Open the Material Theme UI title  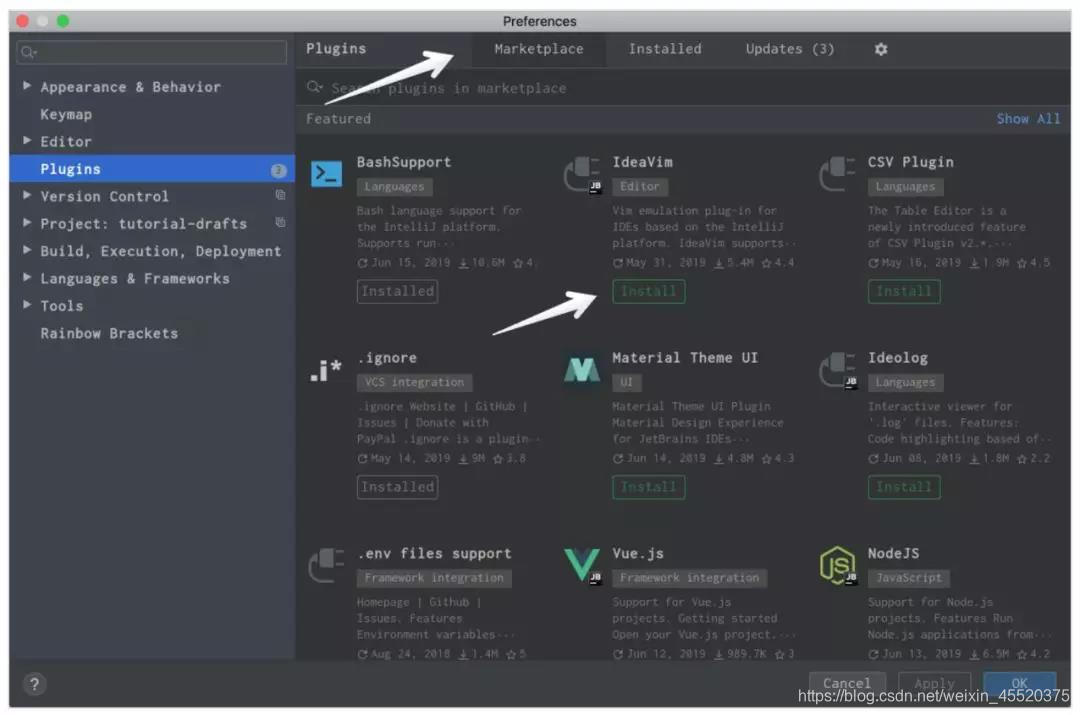click(x=685, y=358)
